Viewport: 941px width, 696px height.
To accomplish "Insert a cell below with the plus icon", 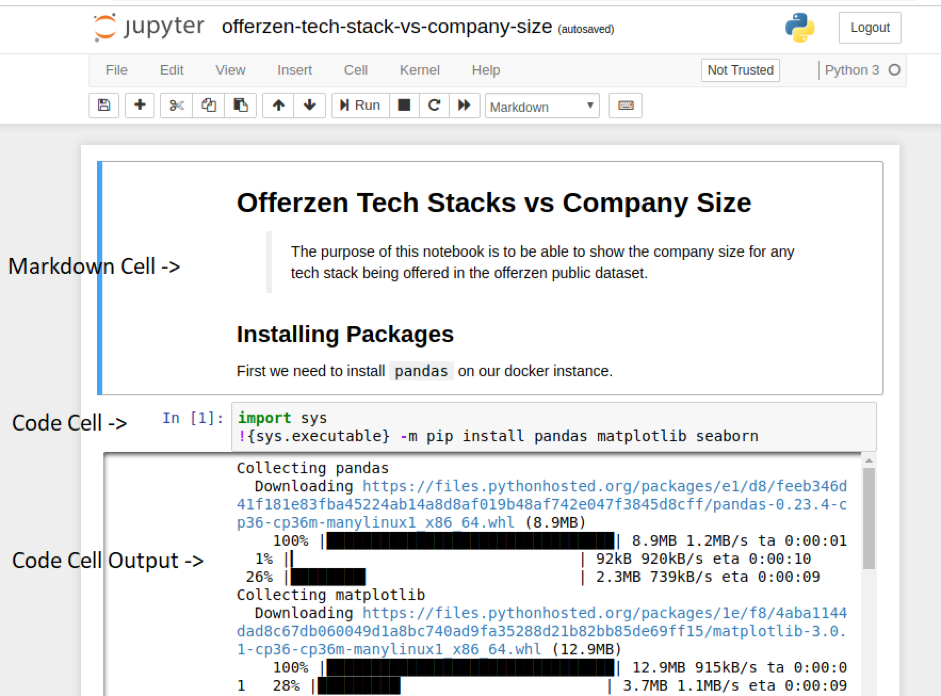I will 140,106.
